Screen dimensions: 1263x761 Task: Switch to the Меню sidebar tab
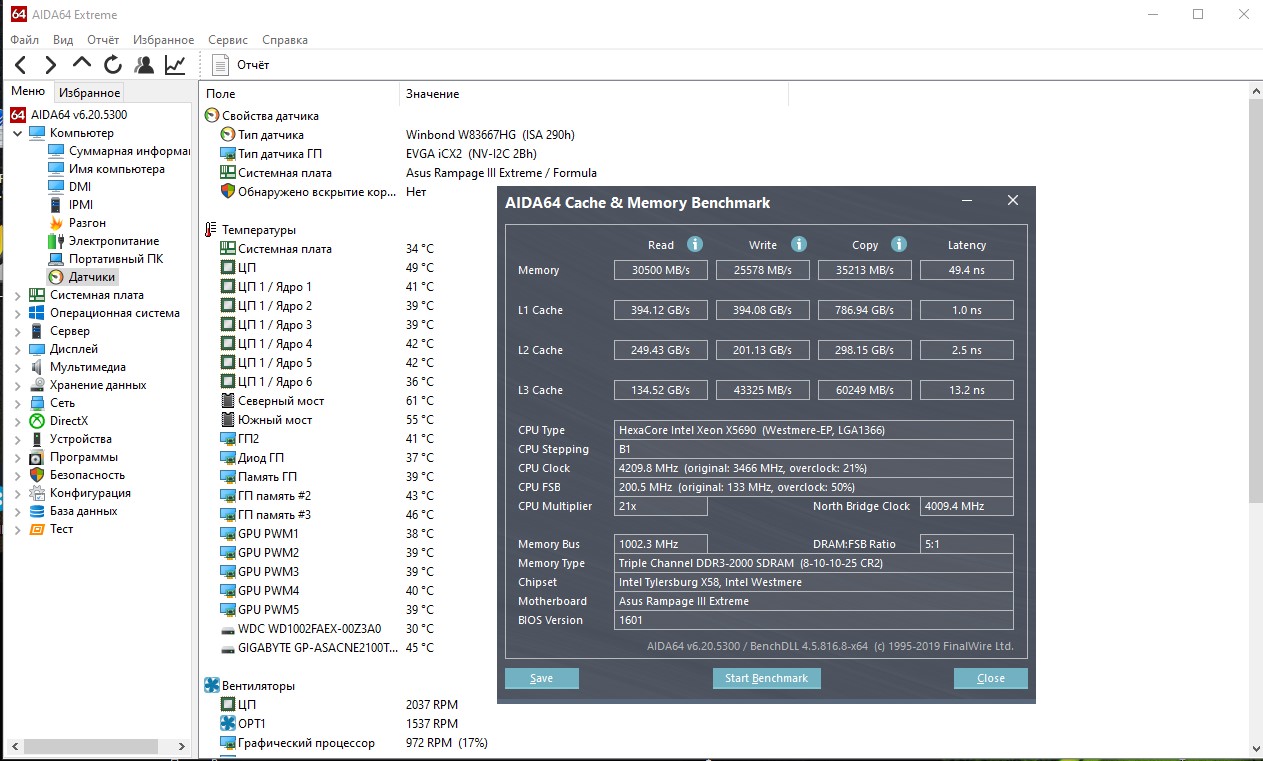click(x=28, y=92)
